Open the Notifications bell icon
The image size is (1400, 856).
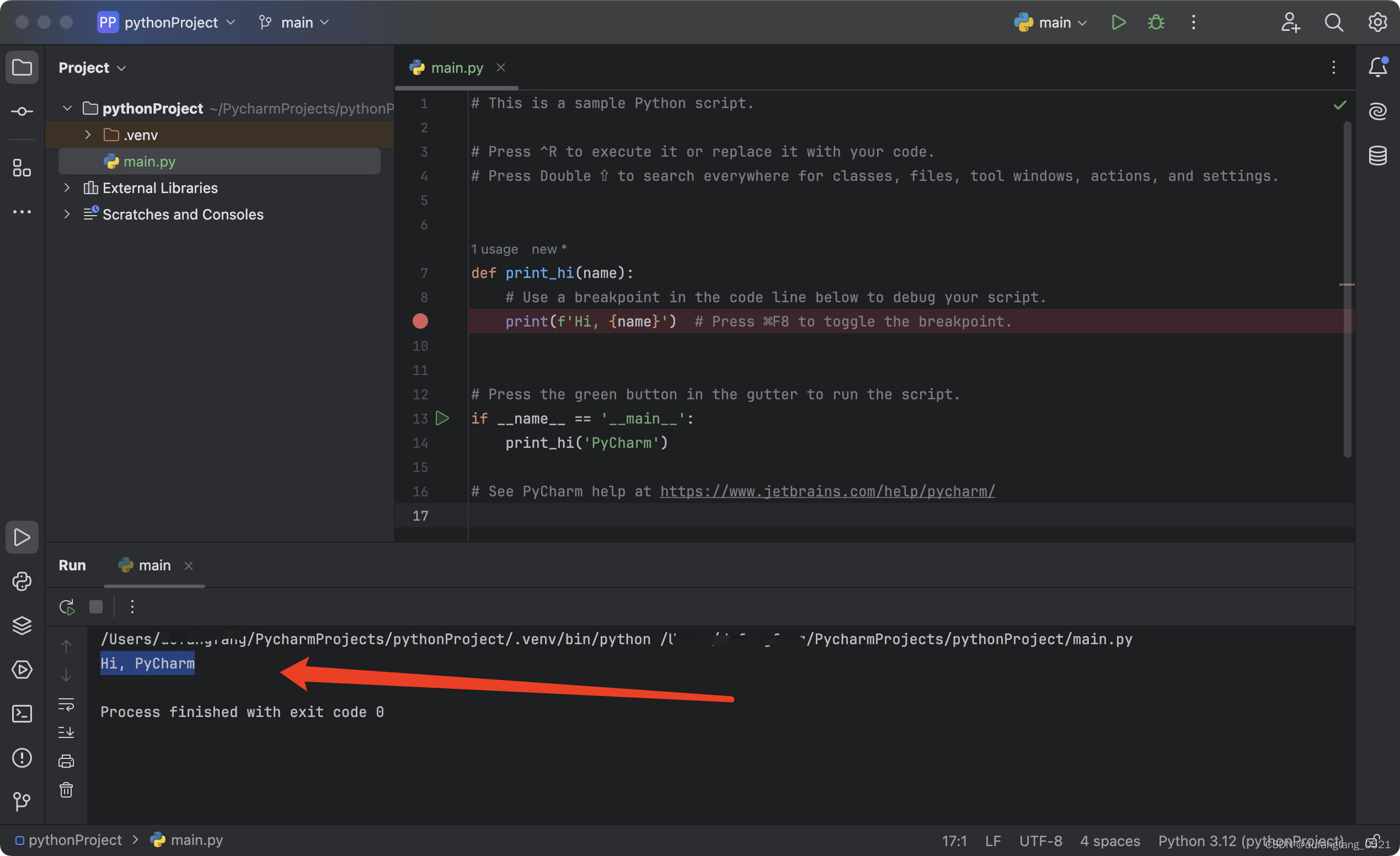1377,67
